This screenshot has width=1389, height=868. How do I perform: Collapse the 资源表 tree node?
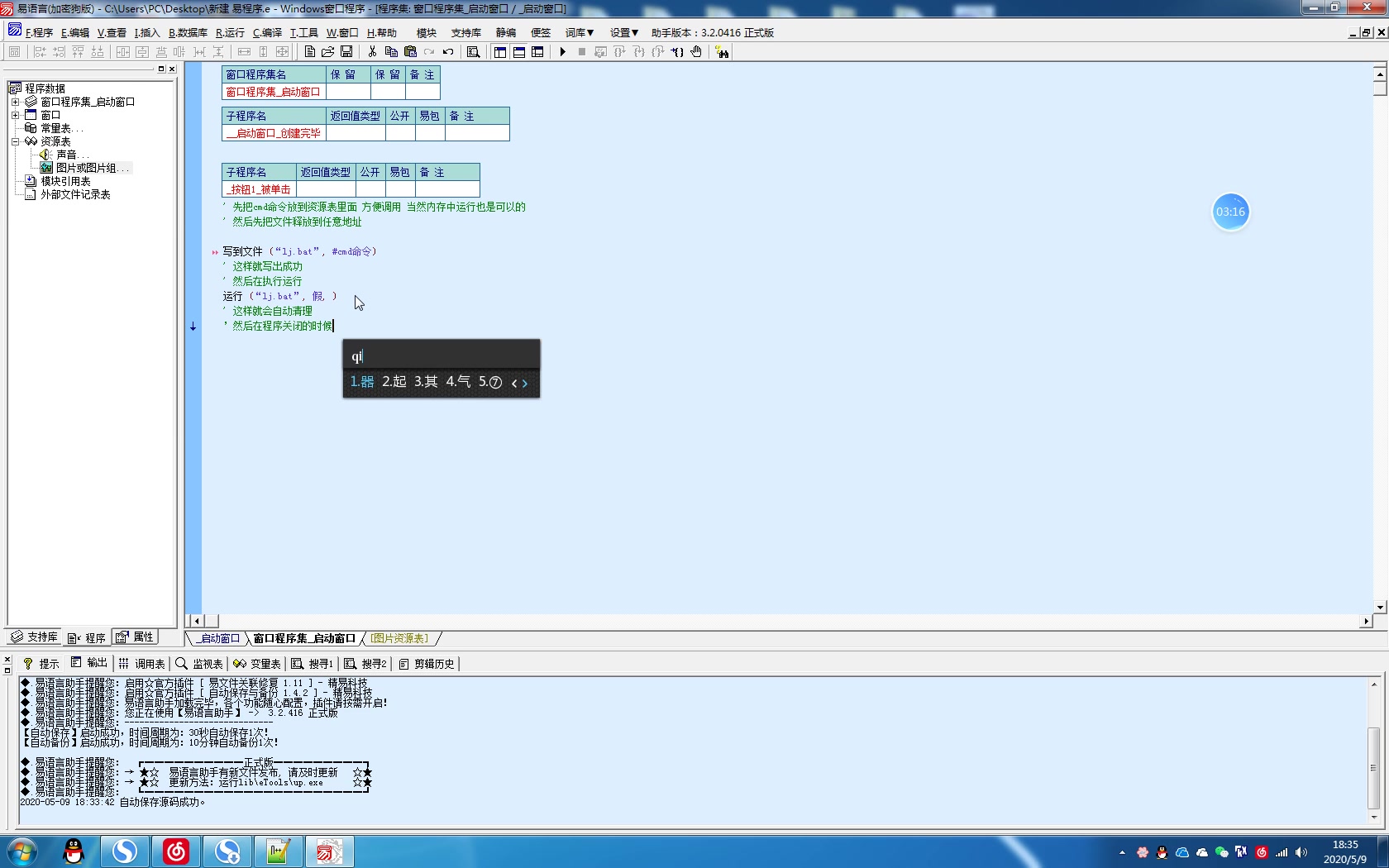(x=15, y=141)
